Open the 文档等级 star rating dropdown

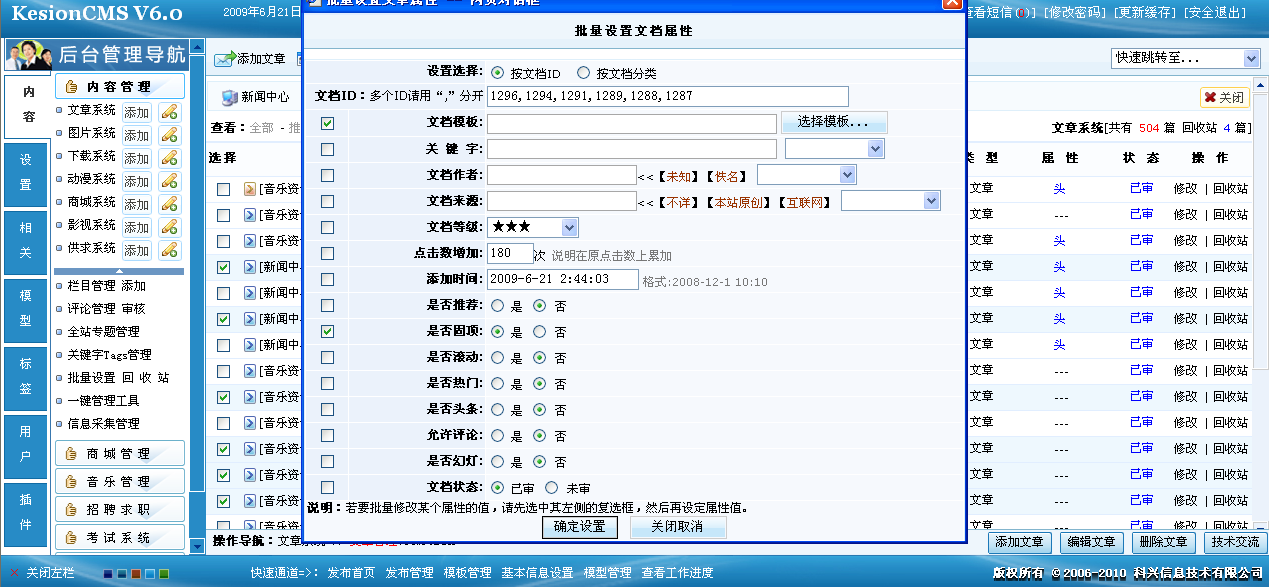pos(569,228)
